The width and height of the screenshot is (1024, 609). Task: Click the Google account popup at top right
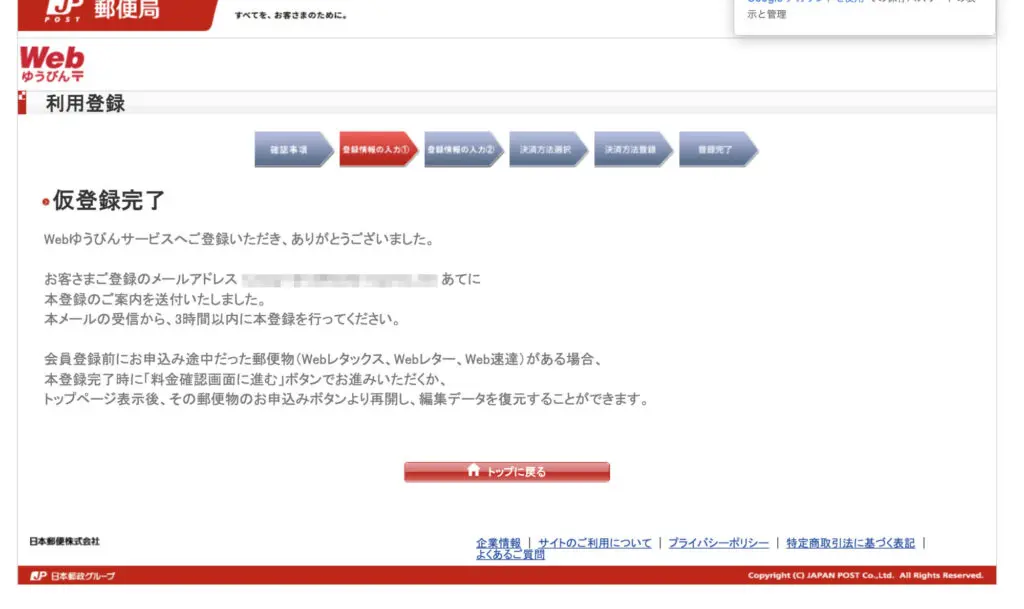tap(864, 15)
